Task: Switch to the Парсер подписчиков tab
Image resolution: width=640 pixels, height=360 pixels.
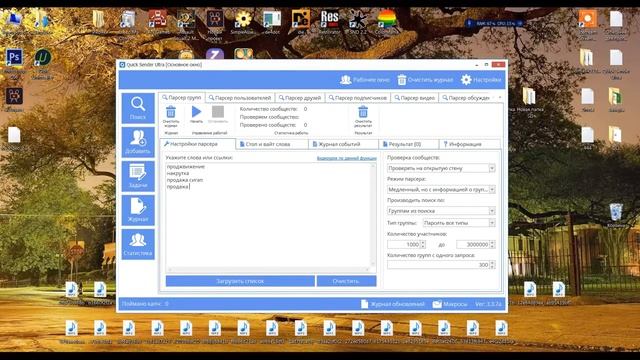Action: click(x=358, y=98)
